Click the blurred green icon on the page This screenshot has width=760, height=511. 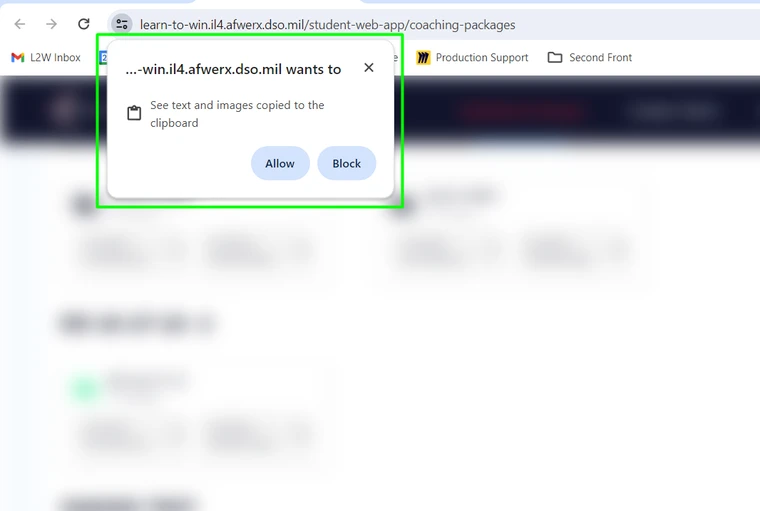[x=85, y=388]
